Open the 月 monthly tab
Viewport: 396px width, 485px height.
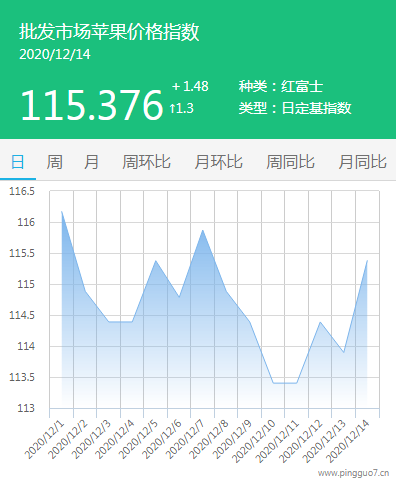[91, 162]
